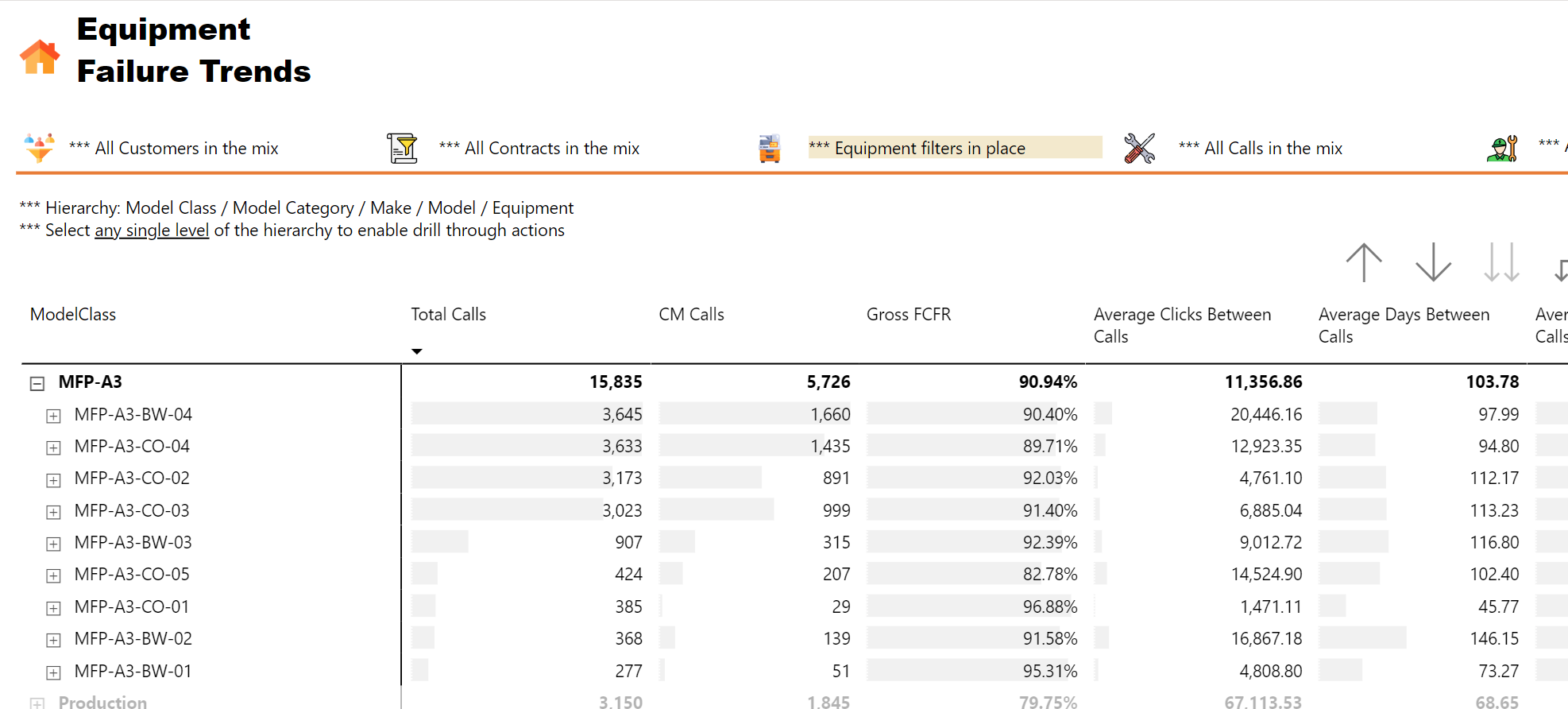Screen dimensions: 1568x709
Task: Sort by the Gross FCFR column header
Action: tap(908, 314)
